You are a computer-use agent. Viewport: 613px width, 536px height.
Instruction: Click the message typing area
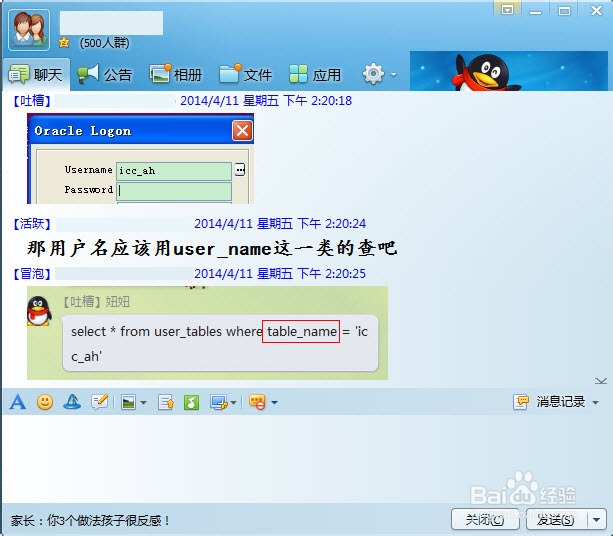coord(305,457)
